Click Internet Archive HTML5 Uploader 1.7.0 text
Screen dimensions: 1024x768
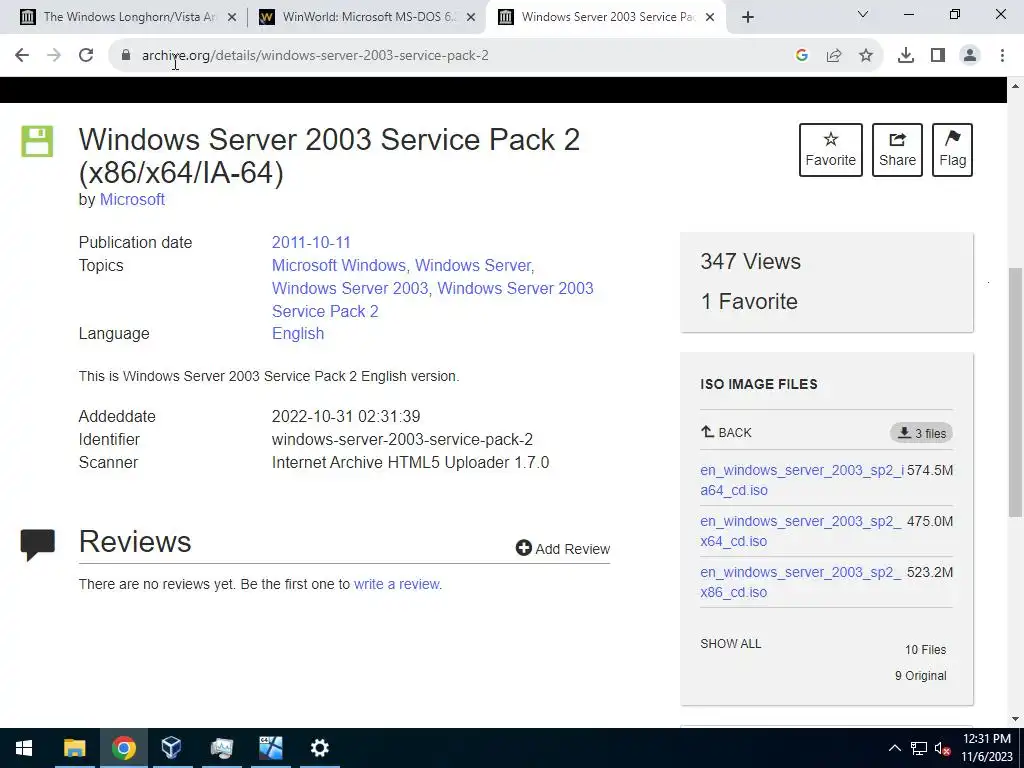[410, 462]
